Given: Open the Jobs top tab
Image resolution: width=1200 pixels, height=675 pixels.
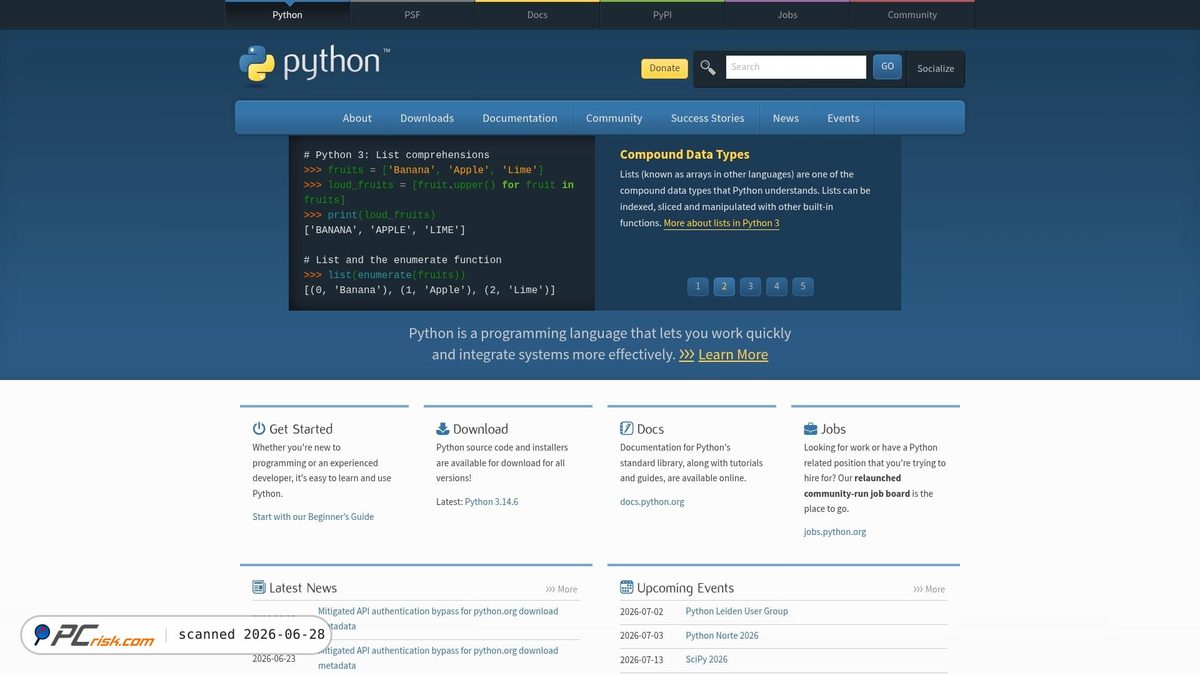Looking at the screenshot, I should click(x=787, y=15).
